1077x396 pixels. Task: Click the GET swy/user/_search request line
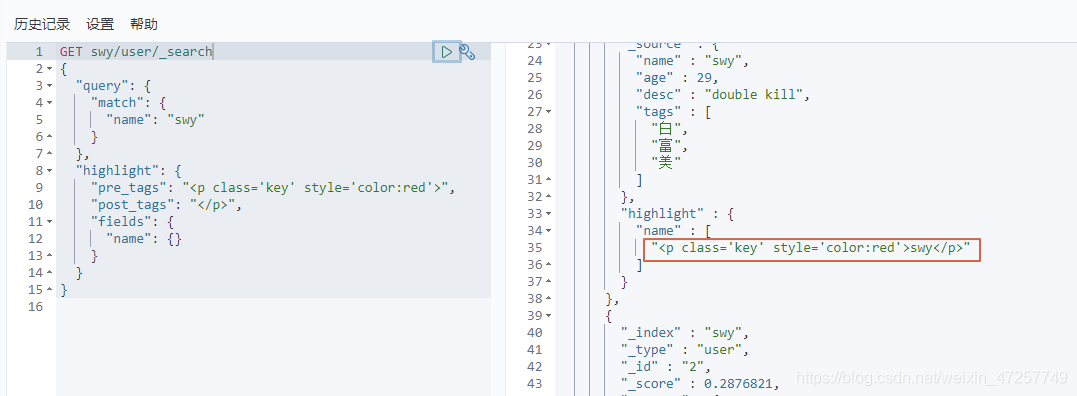pos(136,51)
